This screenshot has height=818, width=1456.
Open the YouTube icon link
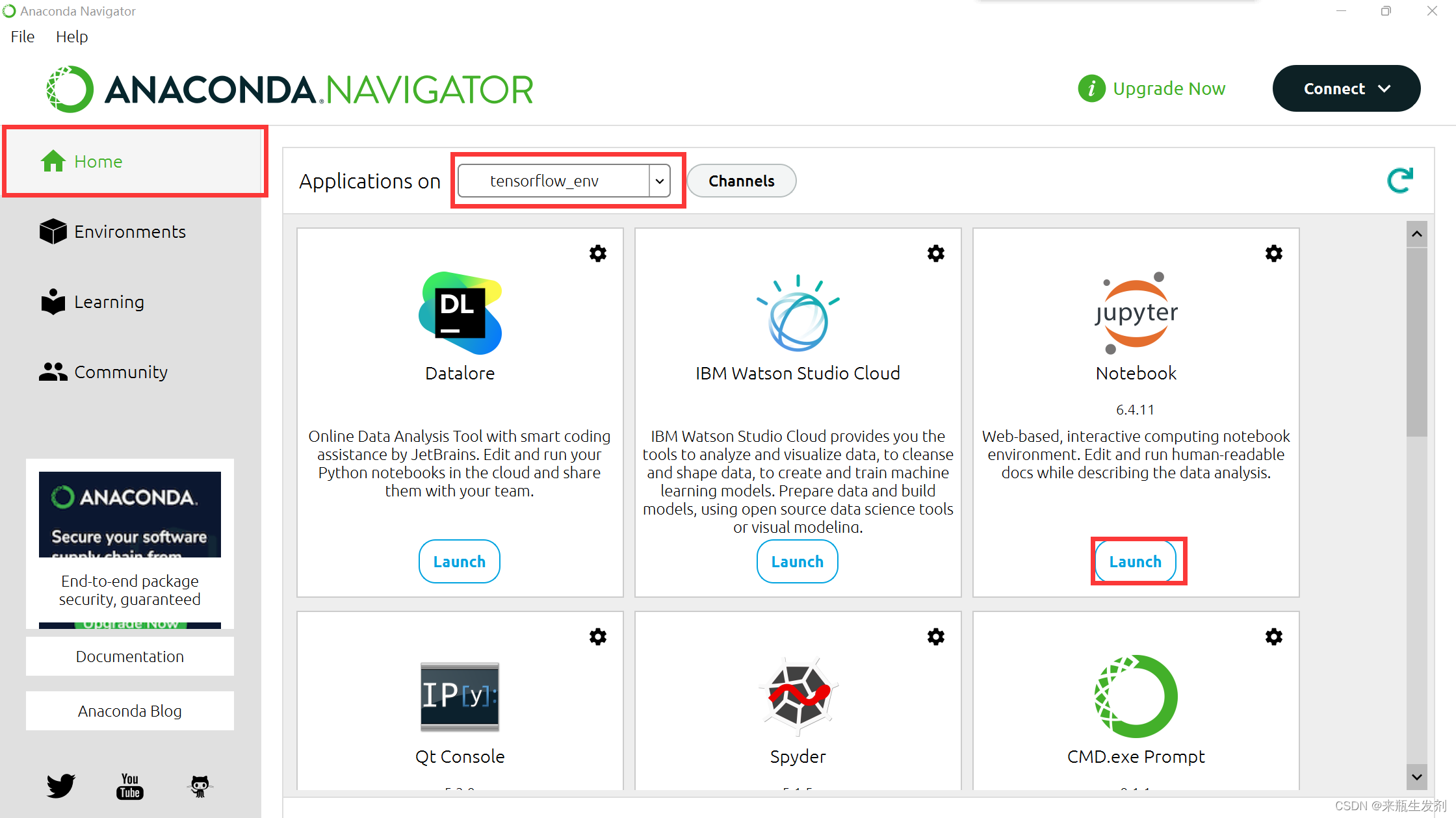pyautogui.click(x=130, y=786)
